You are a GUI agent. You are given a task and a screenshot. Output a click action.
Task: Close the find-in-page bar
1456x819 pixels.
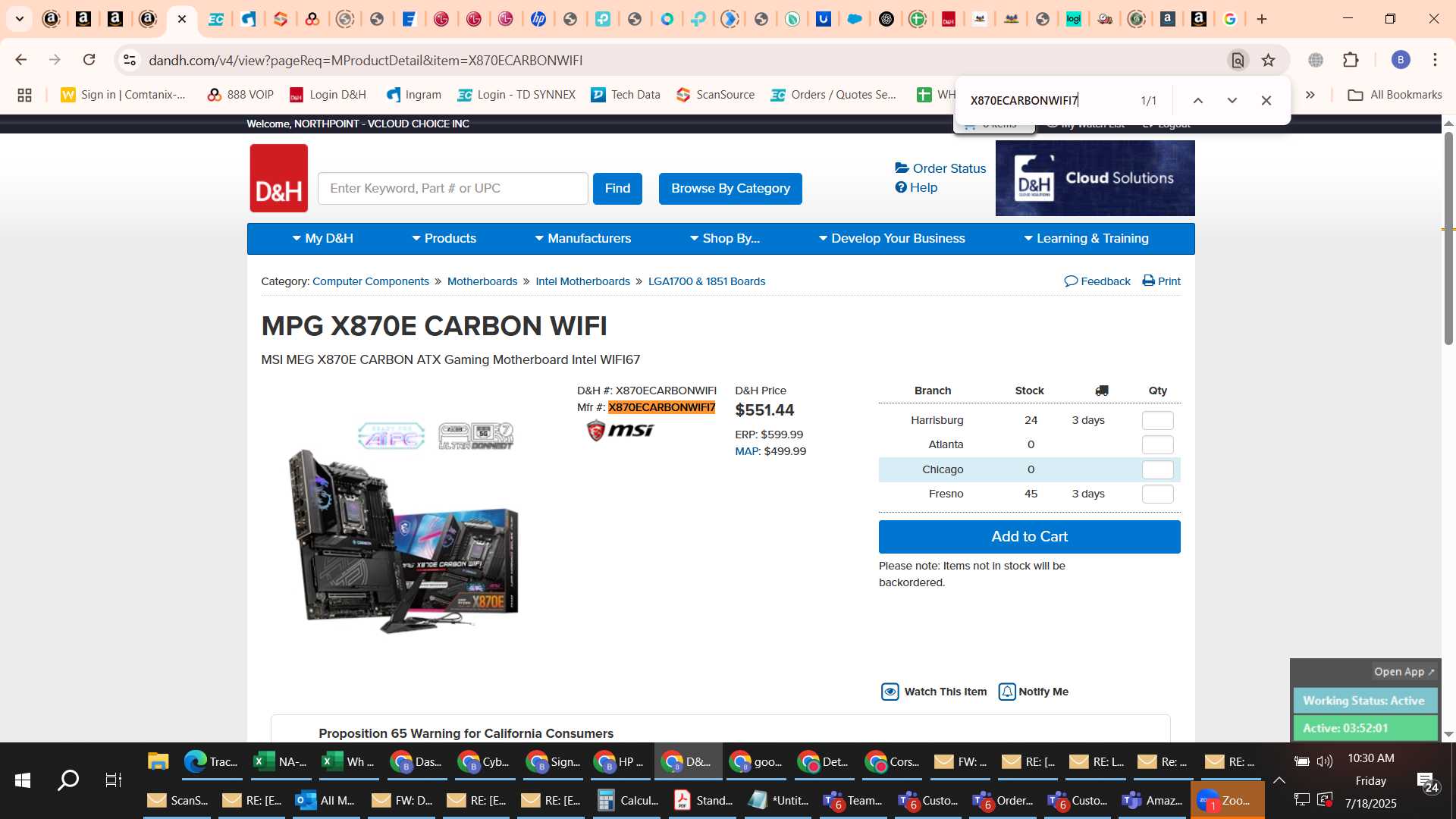point(1266,100)
